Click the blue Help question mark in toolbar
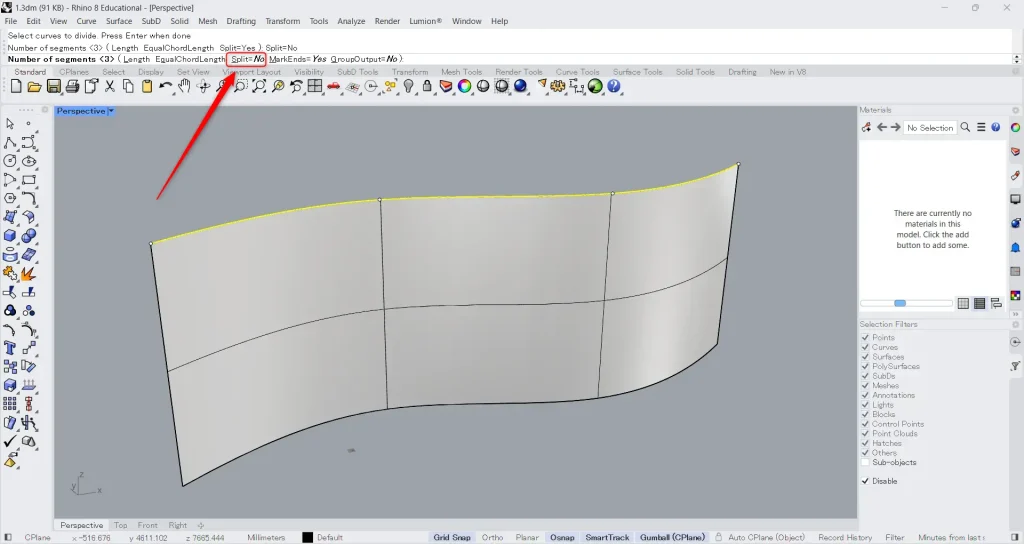This screenshot has width=1024, height=544. [x=614, y=86]
